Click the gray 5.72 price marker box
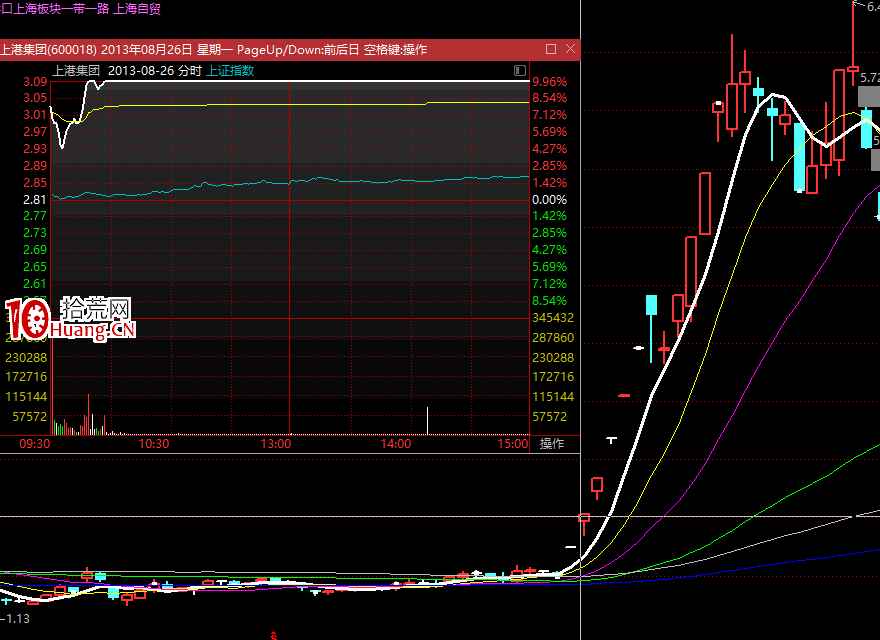Viewport: 880px width, 640px height. 869,97
